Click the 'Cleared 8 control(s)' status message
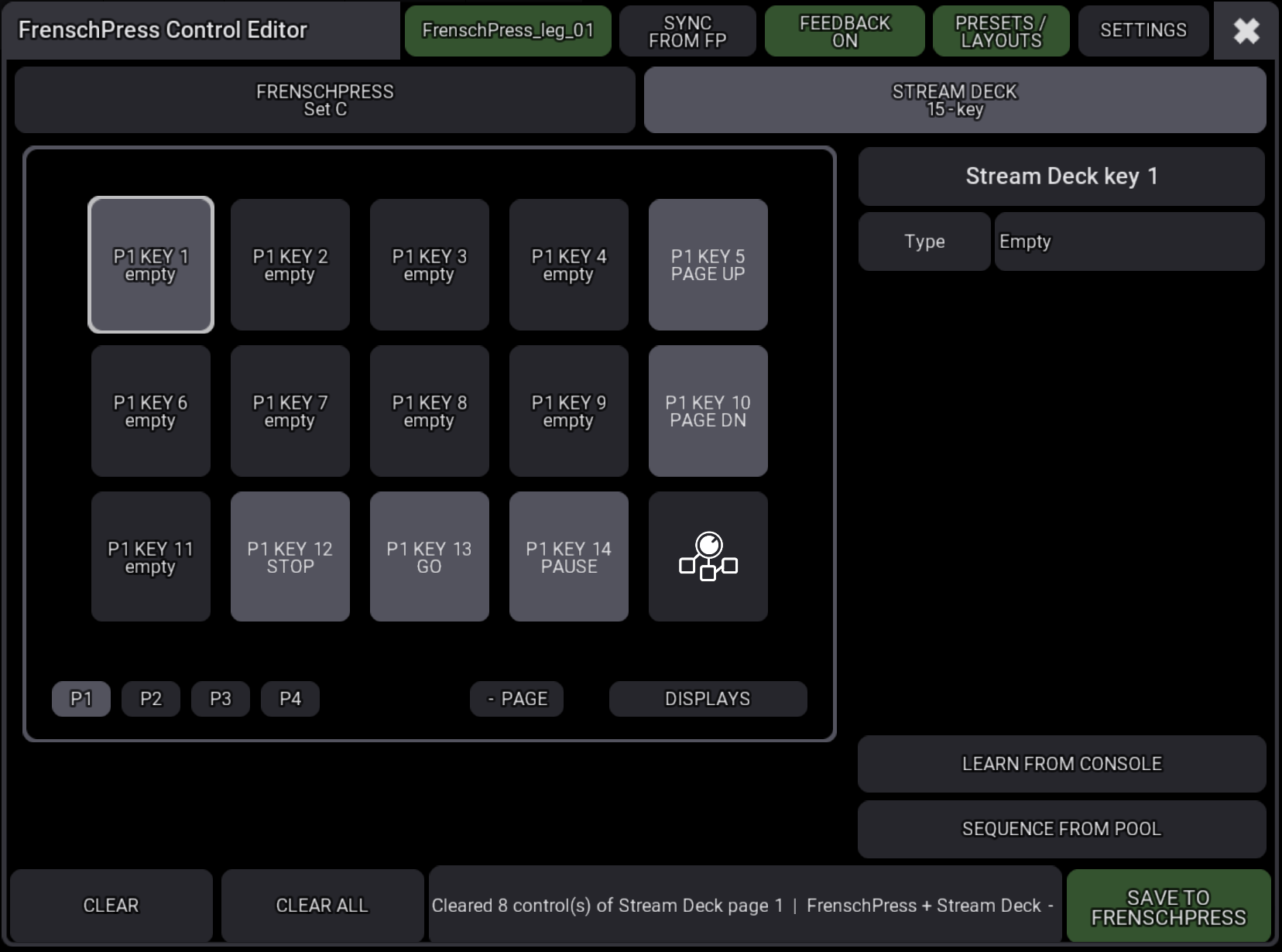The width and height of the screenshot is (1282, 952). click(x=745, y=906)
